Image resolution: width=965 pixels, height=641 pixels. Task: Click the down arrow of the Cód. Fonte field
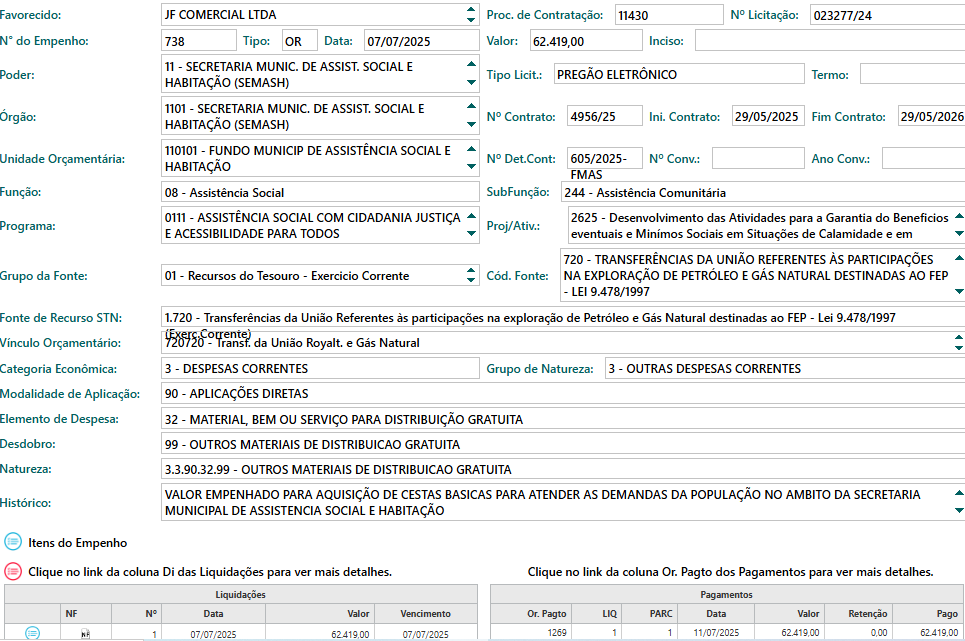click(958, 292)
